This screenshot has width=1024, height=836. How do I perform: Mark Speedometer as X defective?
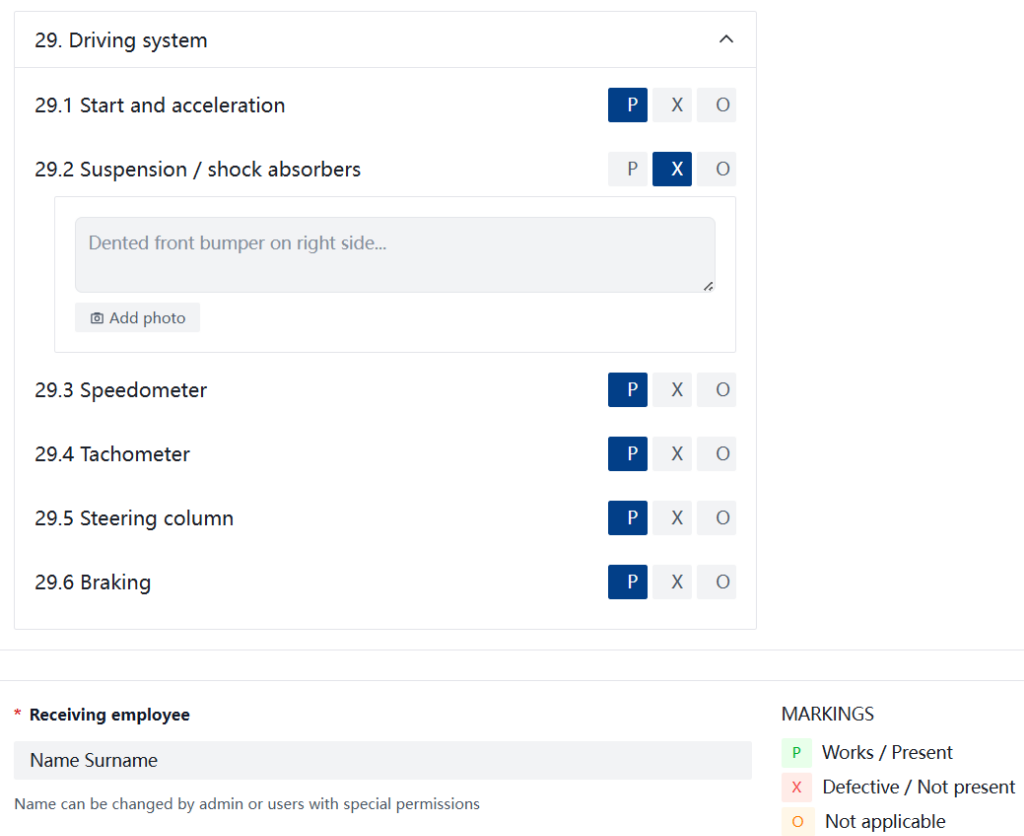click(x=672, y=389)
